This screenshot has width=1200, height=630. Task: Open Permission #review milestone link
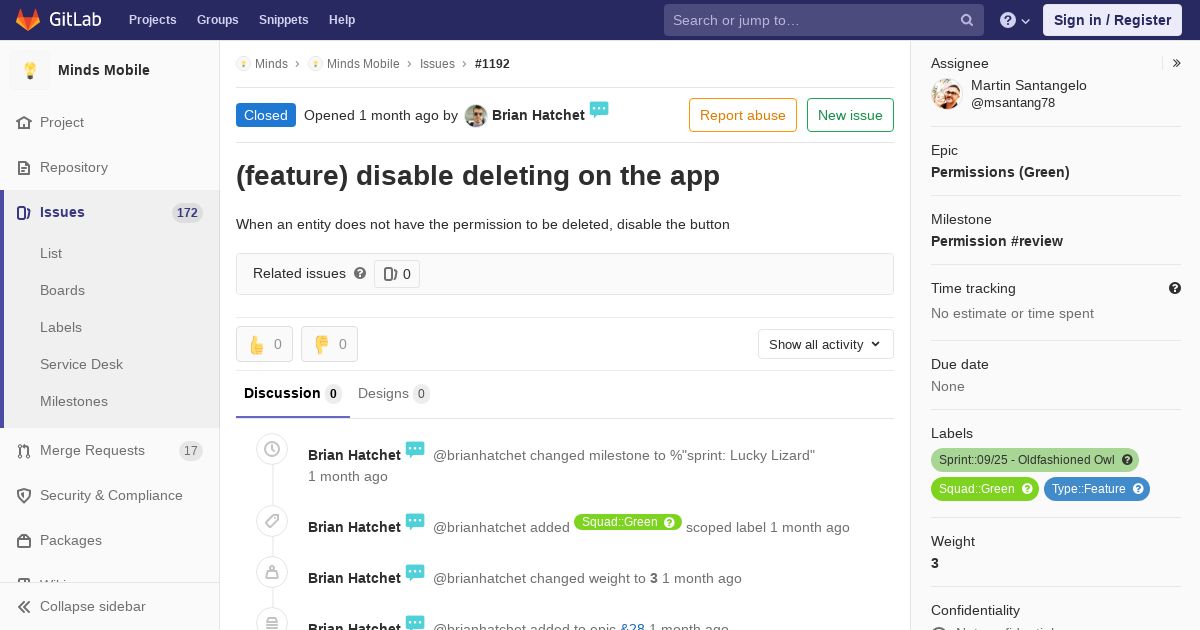tap(997, 241)
